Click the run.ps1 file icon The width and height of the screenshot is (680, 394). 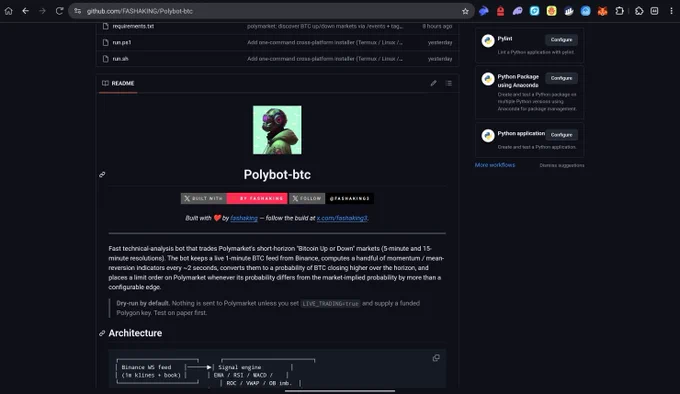pos(105,42)
